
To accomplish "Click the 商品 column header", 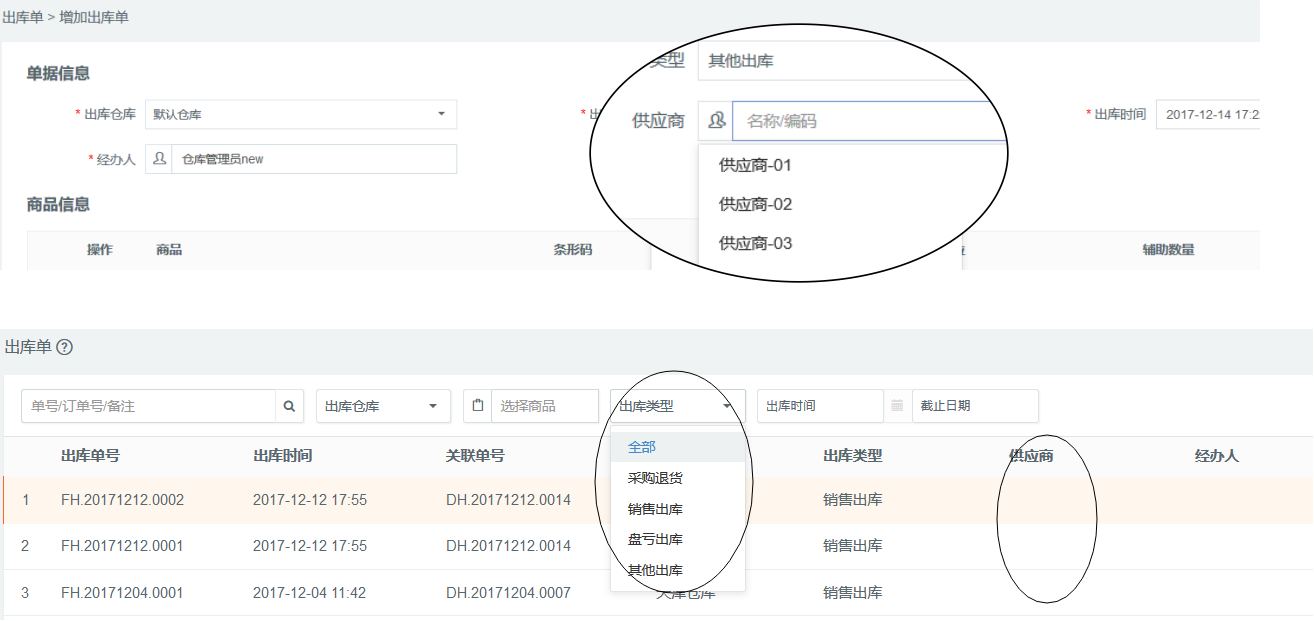I will pos(169,250).
